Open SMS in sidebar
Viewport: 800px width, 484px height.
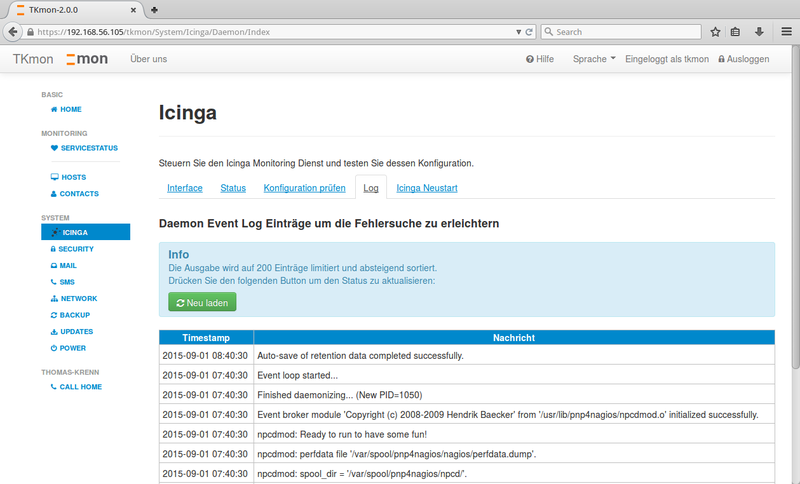click(63, 282)
